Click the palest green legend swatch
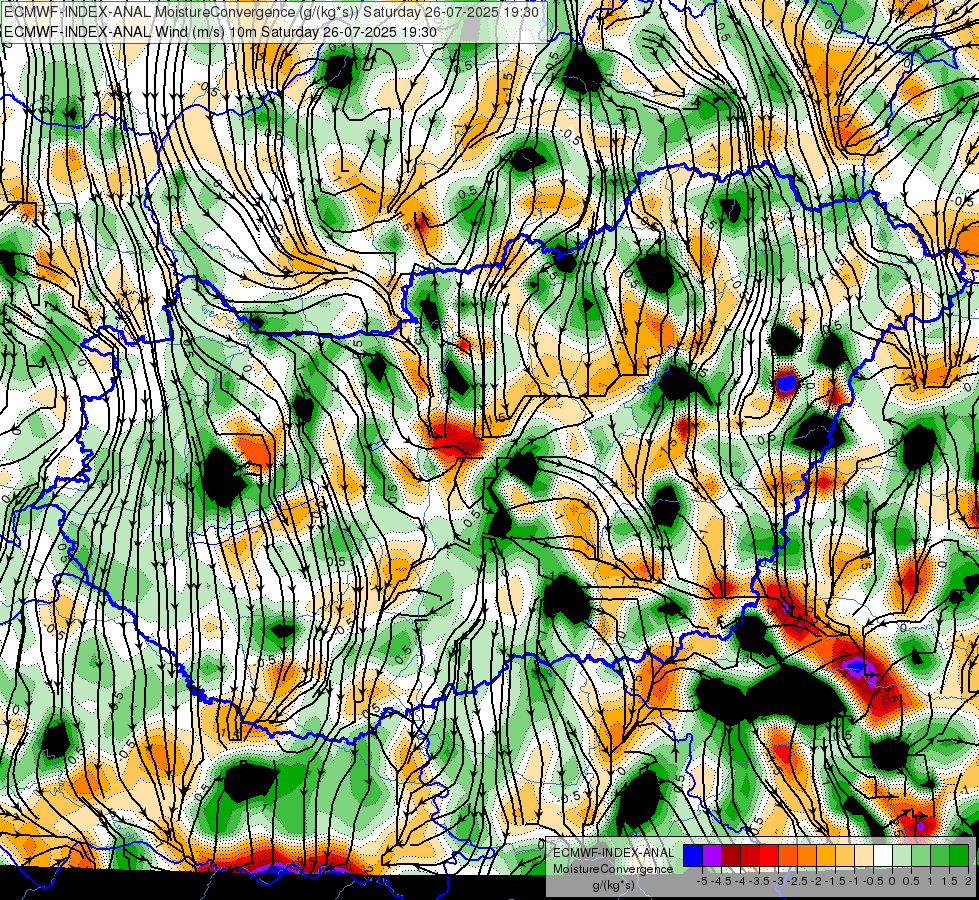The width and height of the screenshot is (979, 900). click(x=902, y=856)
